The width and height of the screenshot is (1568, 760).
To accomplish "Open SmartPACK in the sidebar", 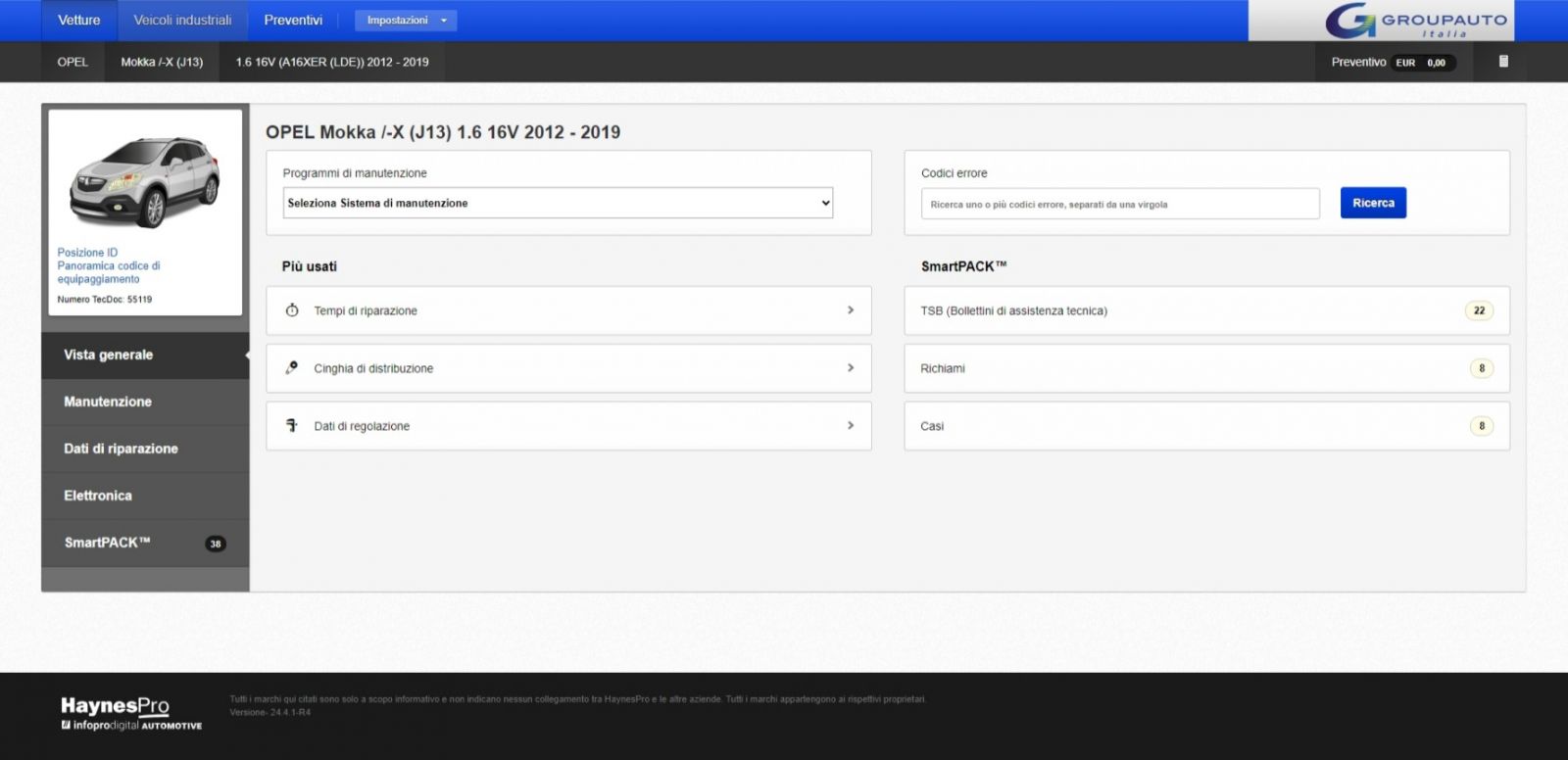I will click(x=145, y=544).
